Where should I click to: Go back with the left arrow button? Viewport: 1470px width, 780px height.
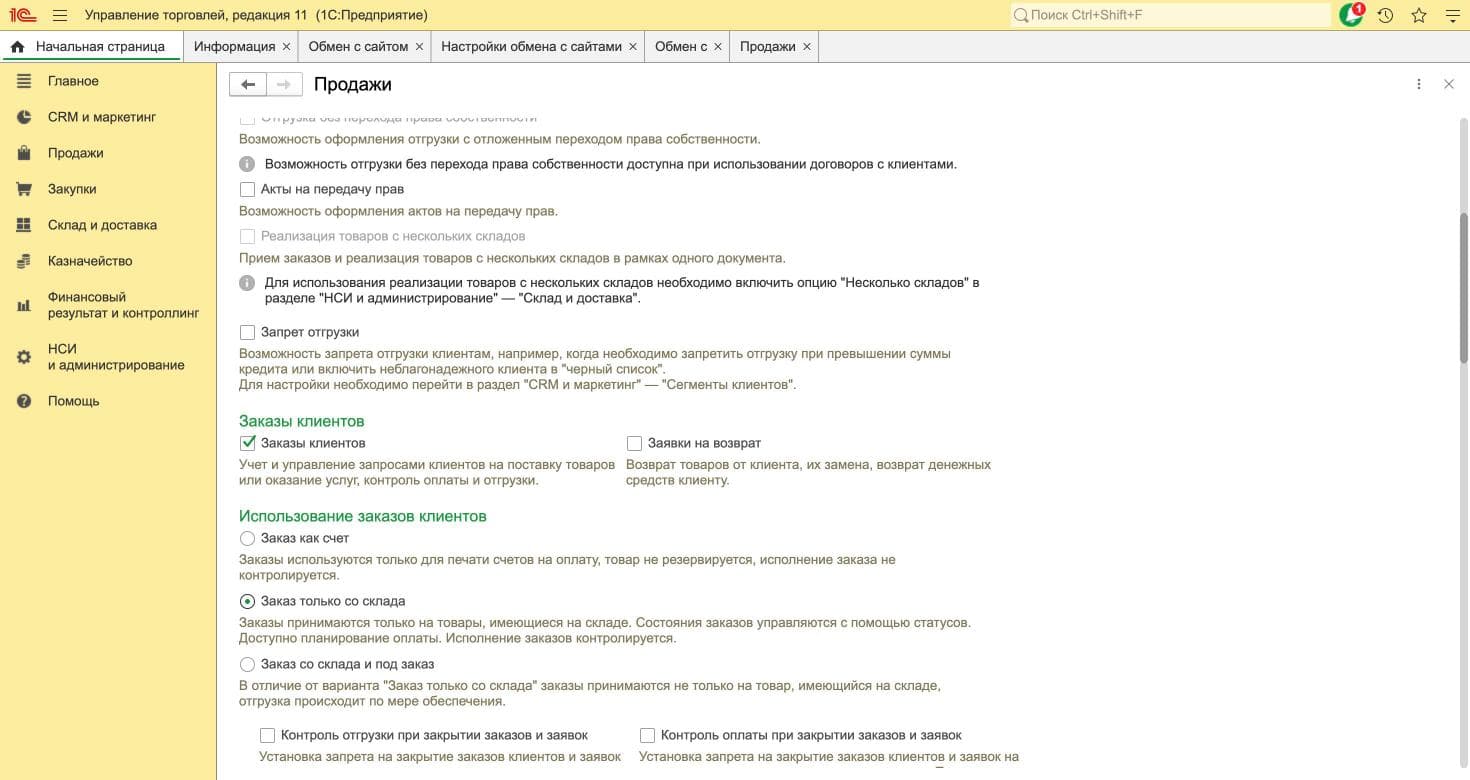click(x=248, y=85)
